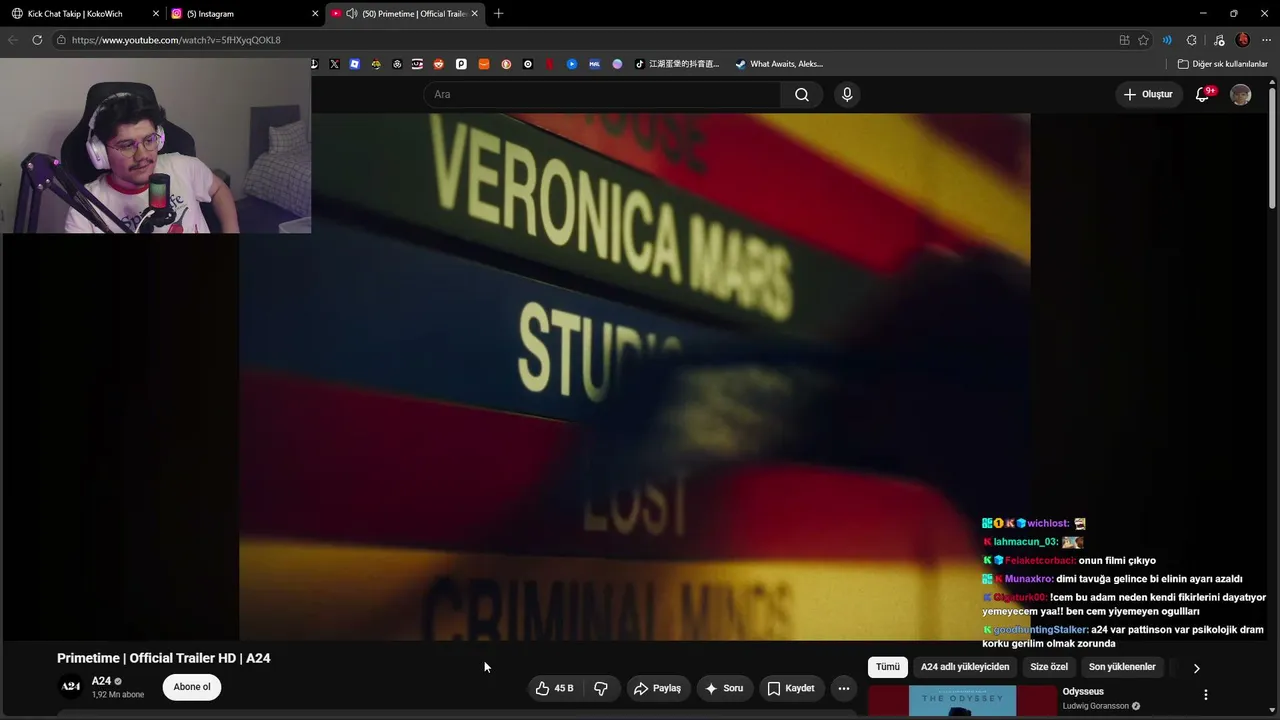Select the Son yüklenenler chip

pyautogui.click(x=1122, y=667)
